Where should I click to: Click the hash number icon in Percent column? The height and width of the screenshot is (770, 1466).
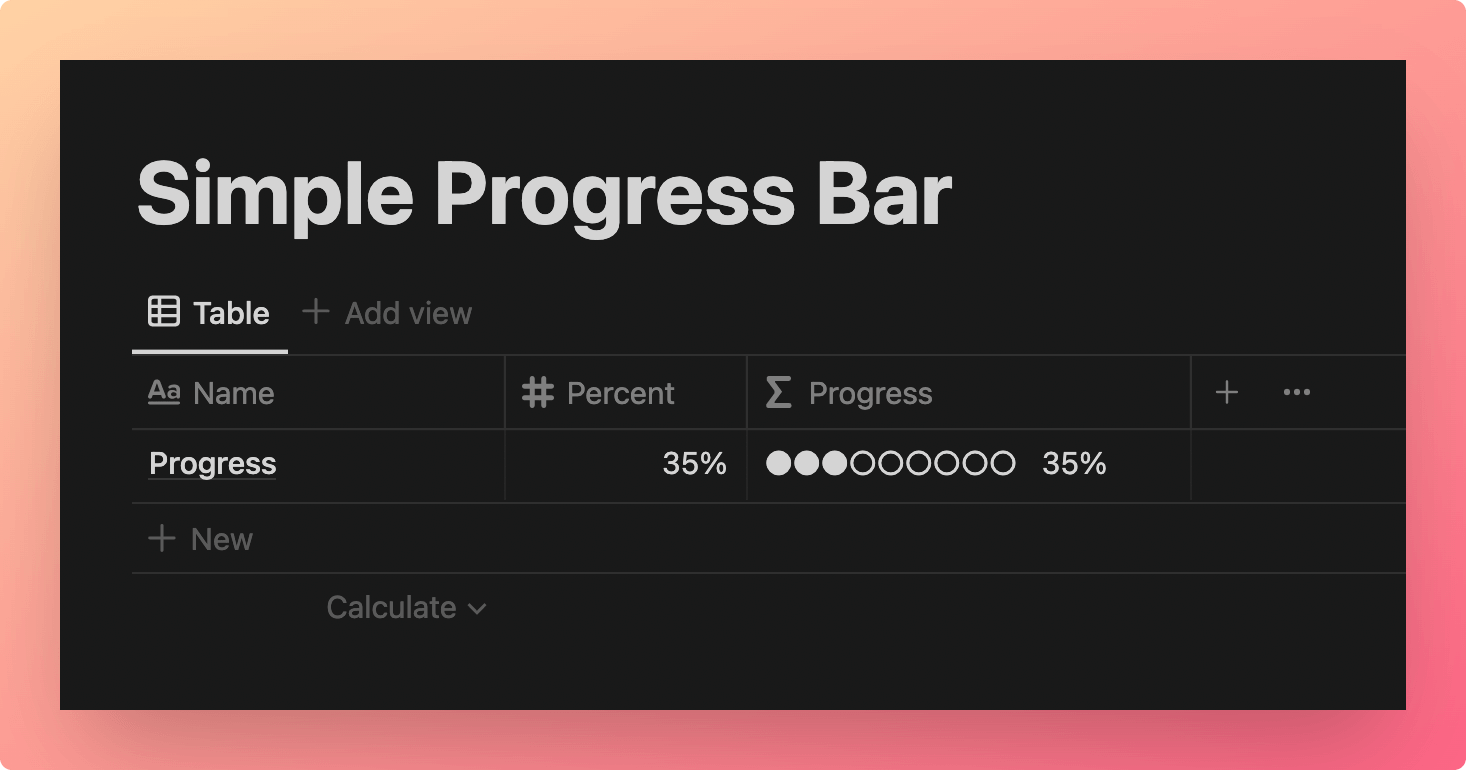coord(538,392)
